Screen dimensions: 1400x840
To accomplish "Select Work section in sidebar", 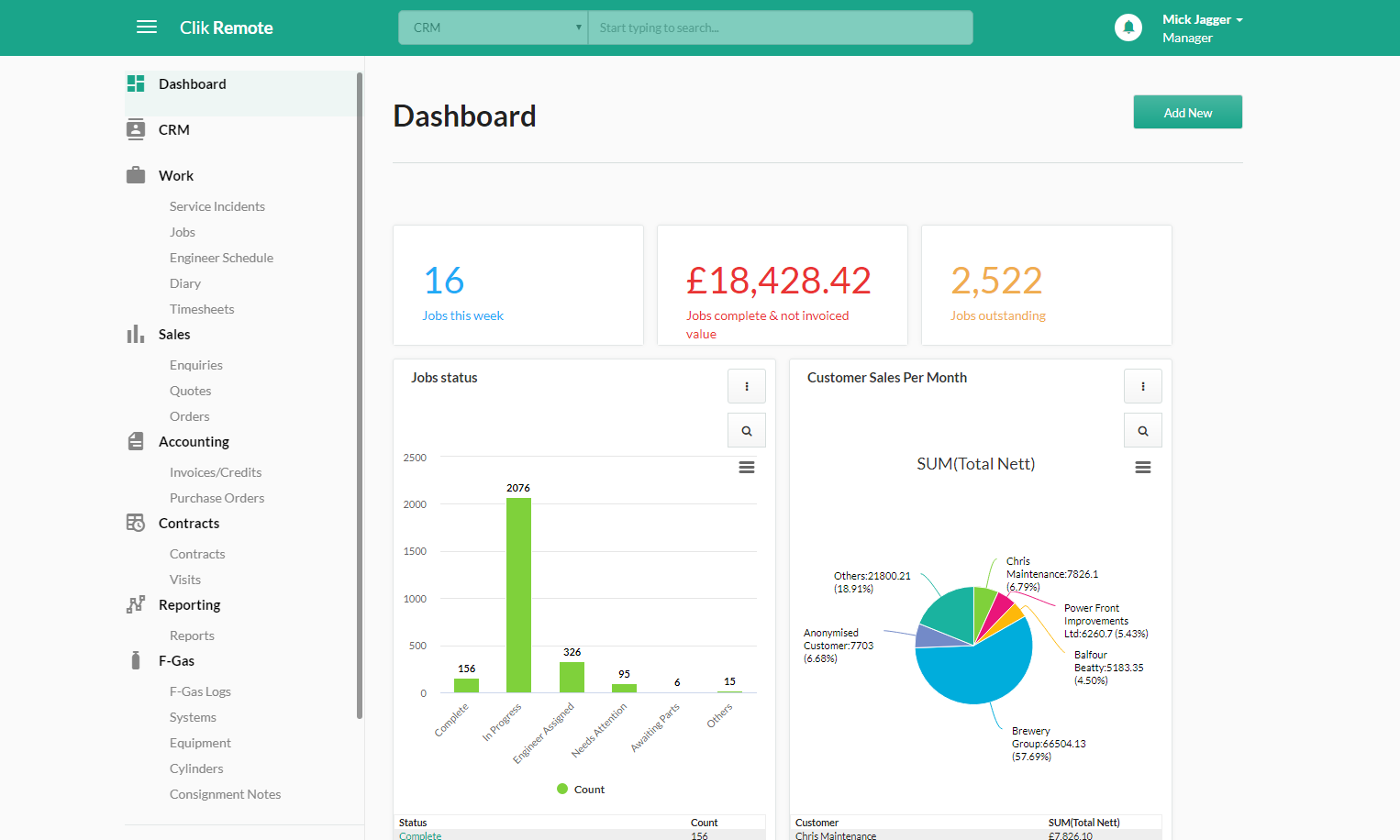I will pos(176,175).
